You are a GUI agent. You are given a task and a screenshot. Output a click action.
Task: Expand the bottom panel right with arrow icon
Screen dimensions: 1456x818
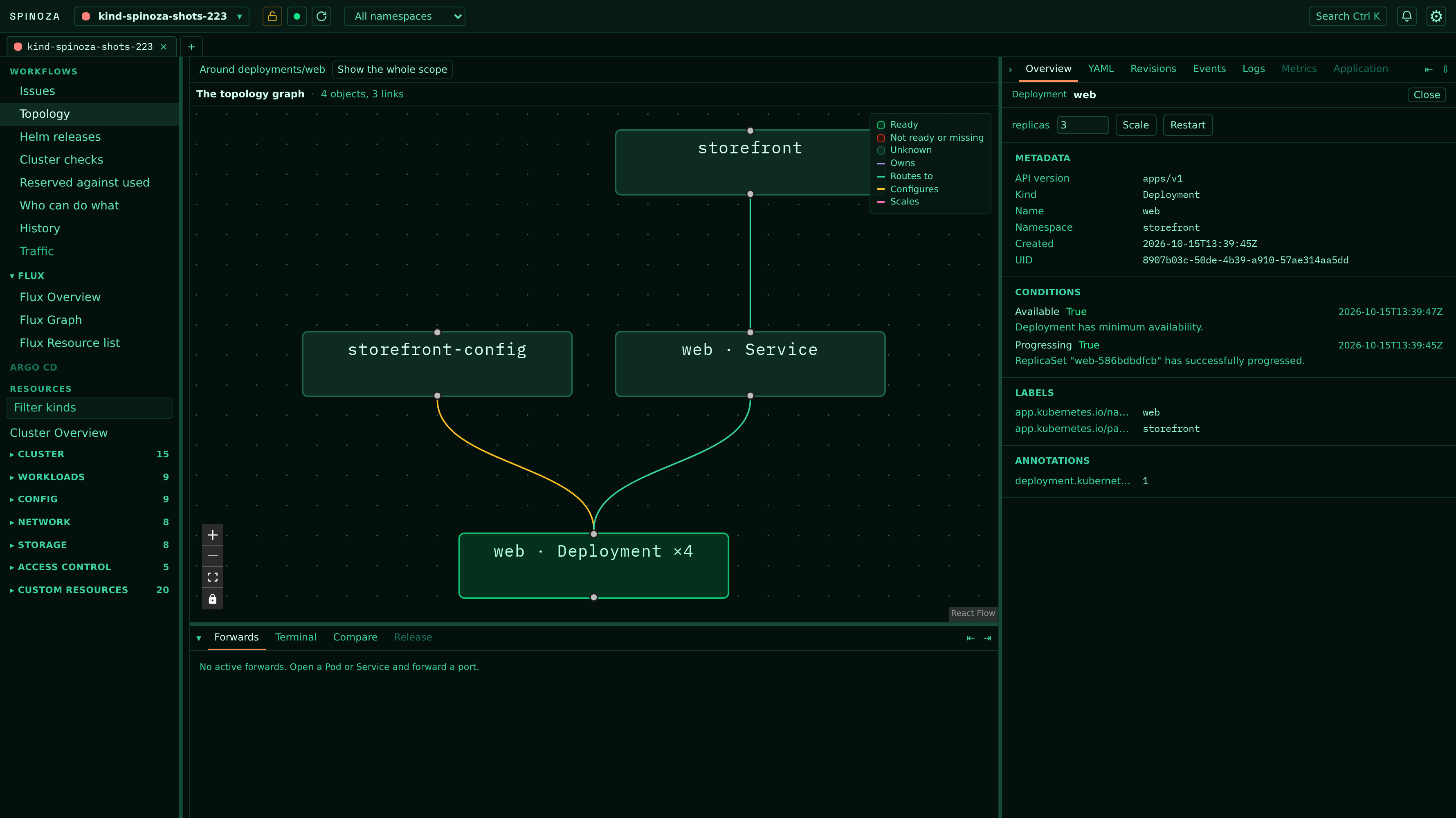pyautogui.click(x=987, y=638)
